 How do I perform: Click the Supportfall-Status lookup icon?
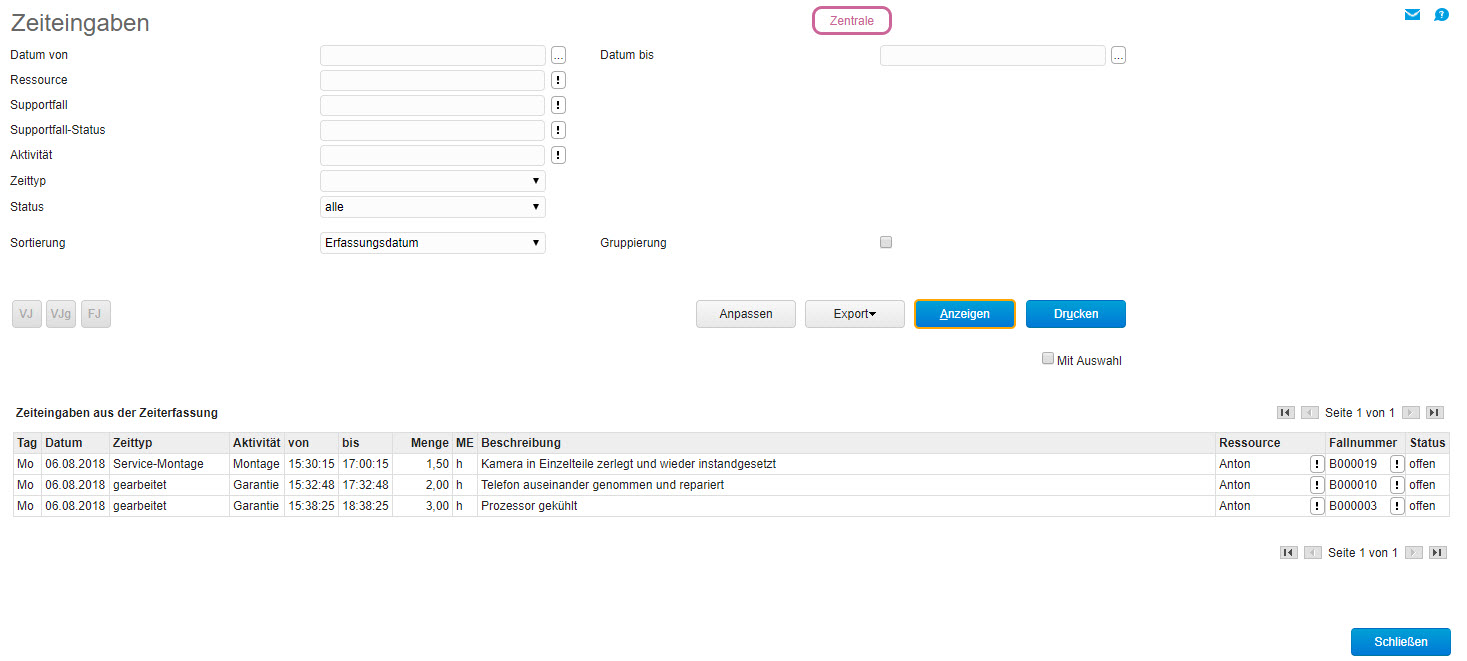tap(559, 131)
